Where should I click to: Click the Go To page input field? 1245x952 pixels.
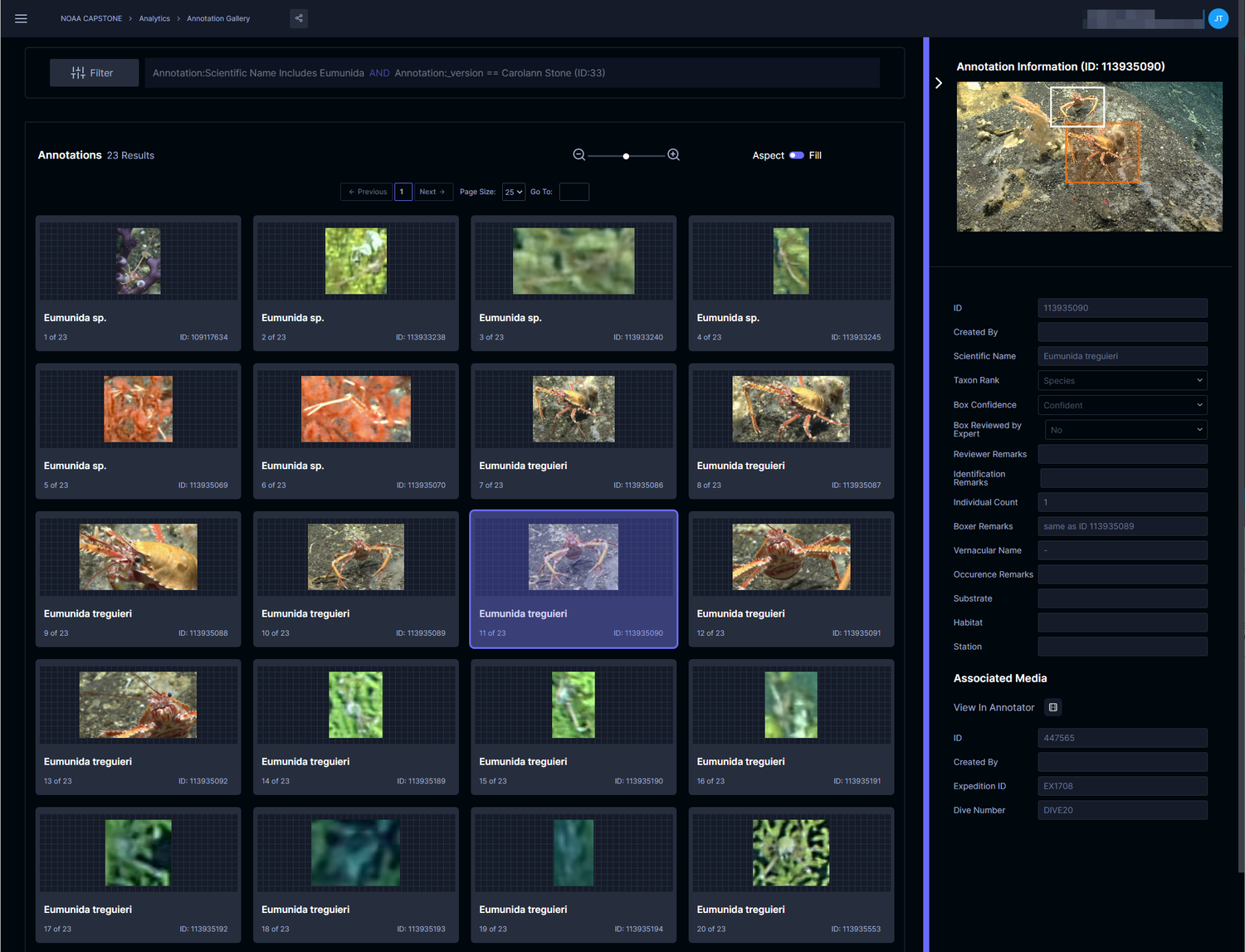(574, 192)
